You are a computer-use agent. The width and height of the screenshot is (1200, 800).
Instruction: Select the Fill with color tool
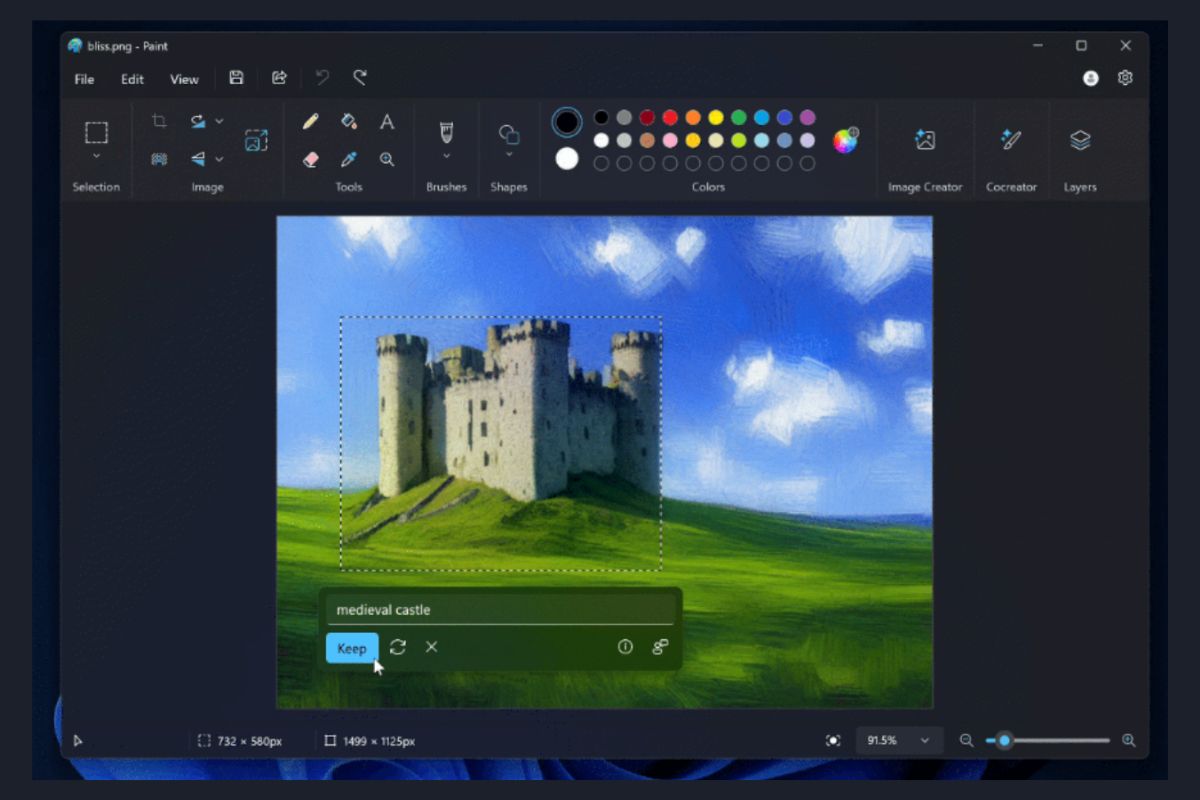[349, 121]
